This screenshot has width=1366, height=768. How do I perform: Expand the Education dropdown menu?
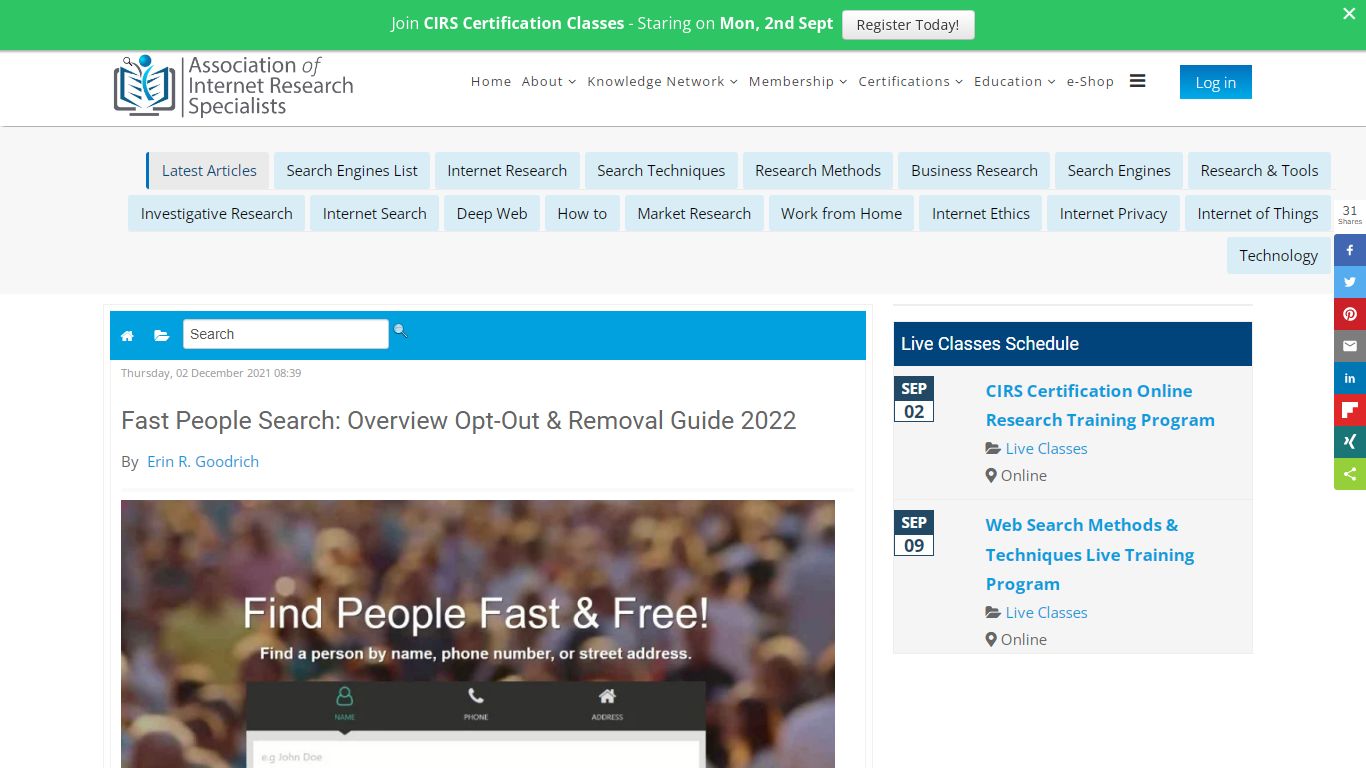tap(1014, 82)
